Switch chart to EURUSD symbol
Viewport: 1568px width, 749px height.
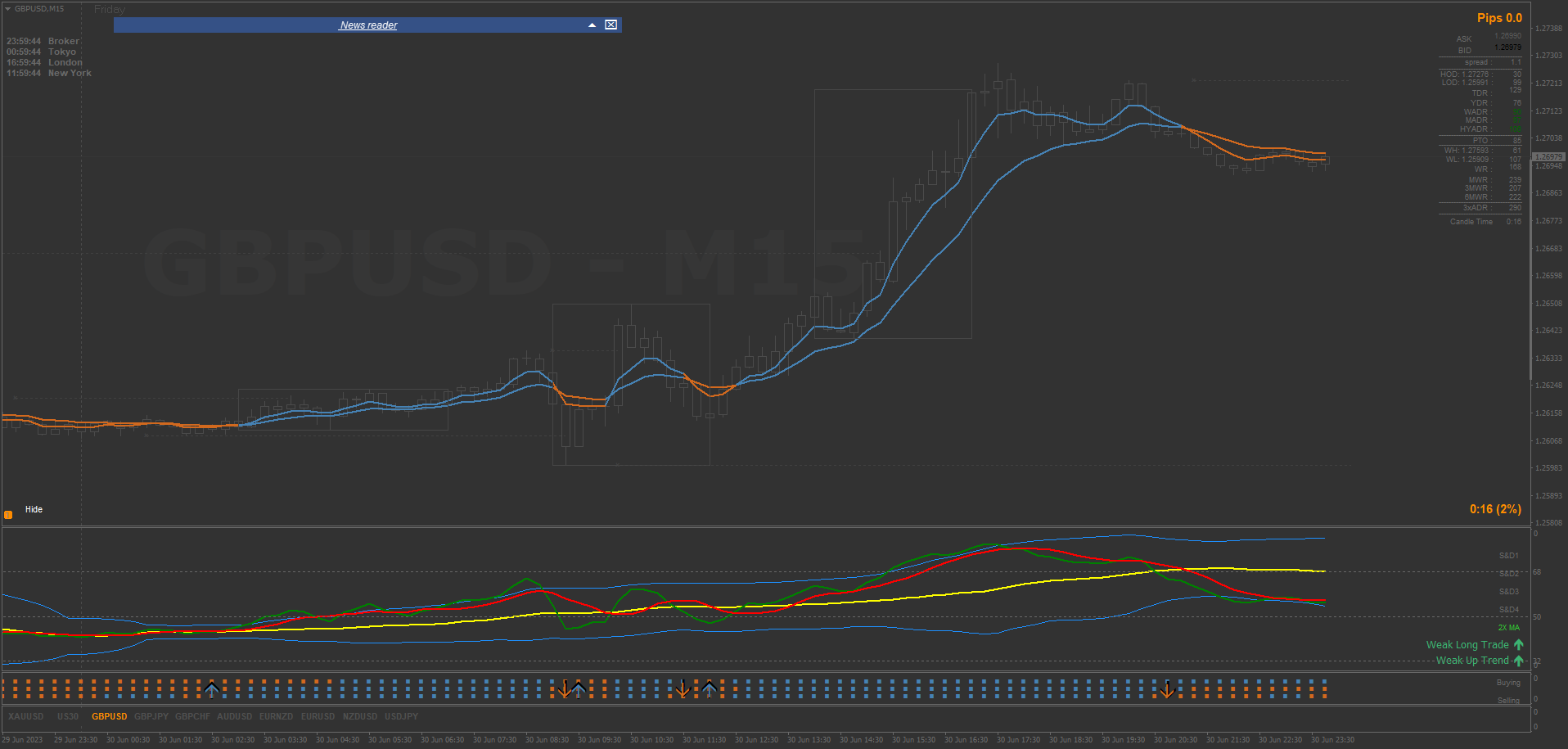tap(318, 716)
